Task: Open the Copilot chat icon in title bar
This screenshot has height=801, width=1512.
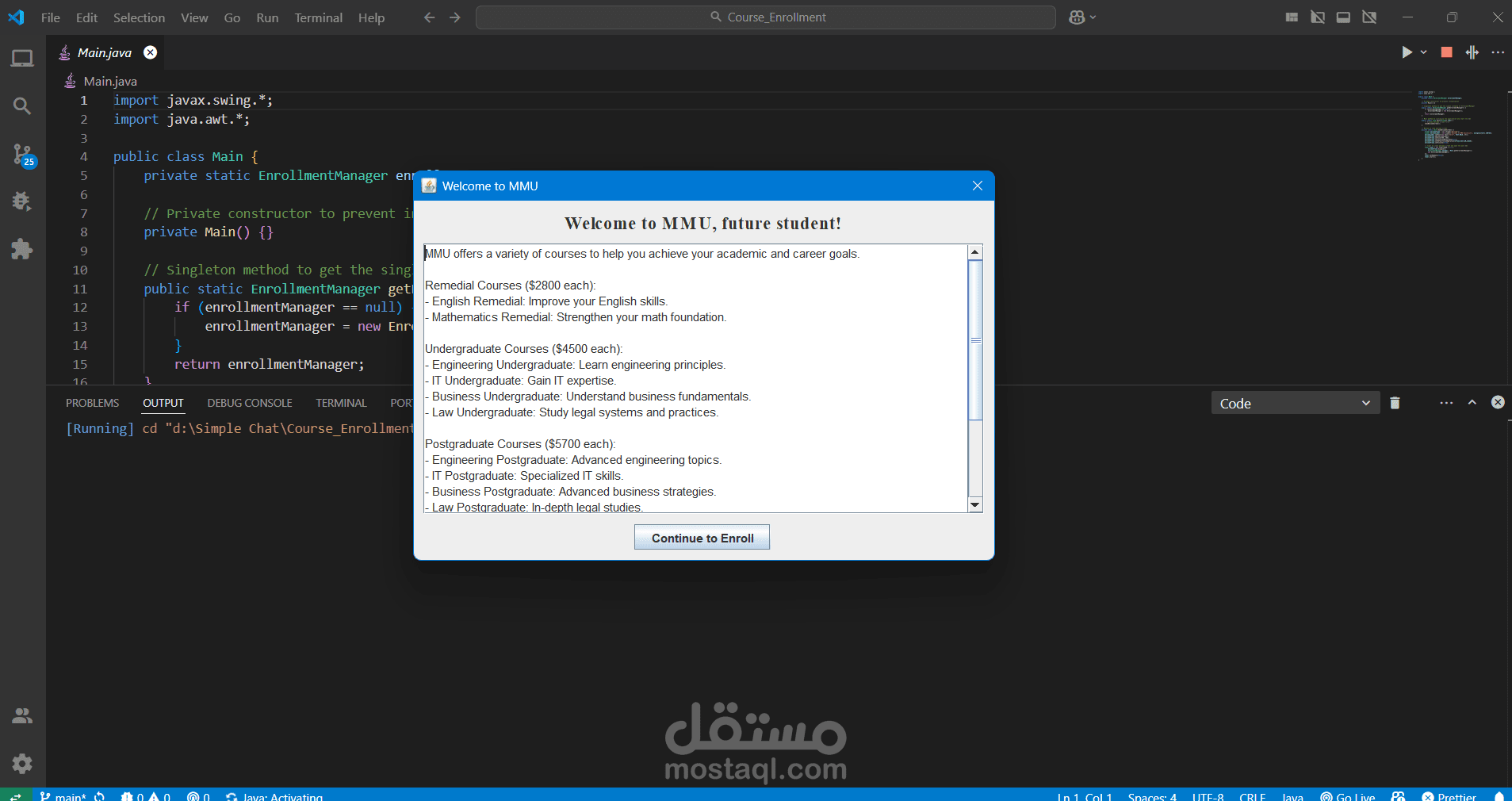Action: tap(1077, 17)
